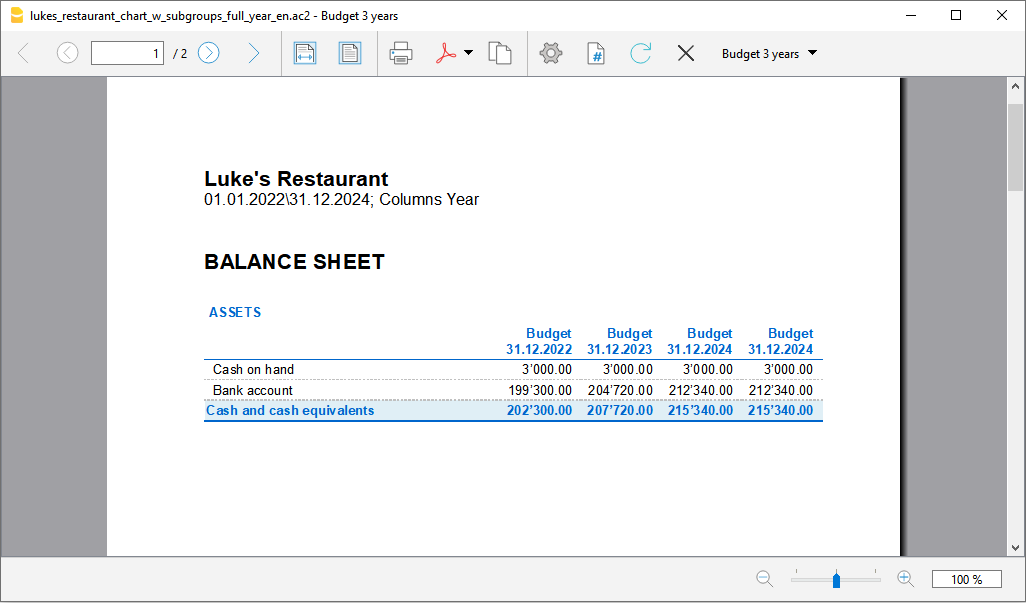This screenshot has height=603, width=1026.
Task: Adjust the zoom level slider
Action: tap(835, 578)
